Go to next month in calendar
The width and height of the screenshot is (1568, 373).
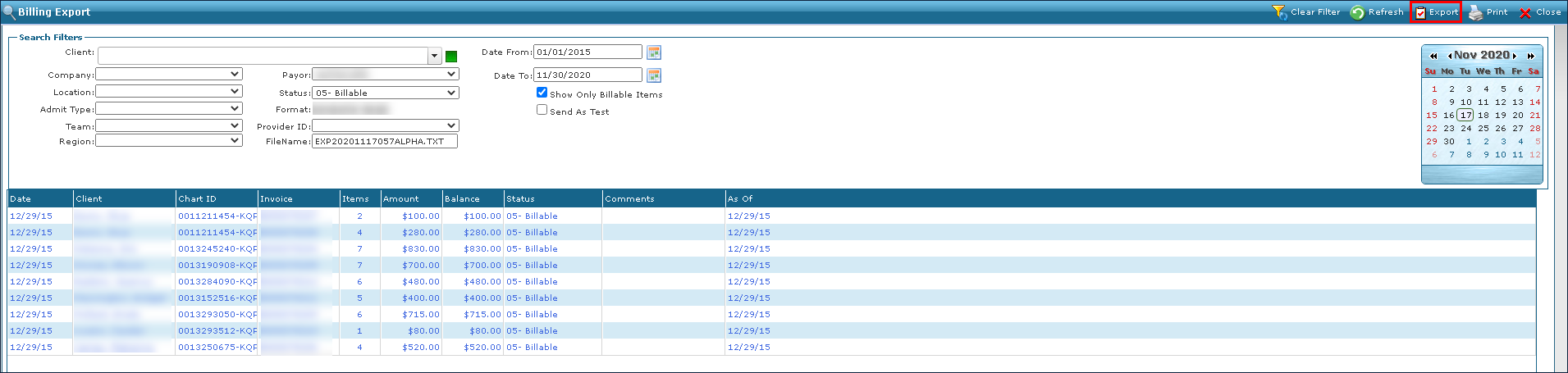pyautogui.click(x=1515, y=56)
